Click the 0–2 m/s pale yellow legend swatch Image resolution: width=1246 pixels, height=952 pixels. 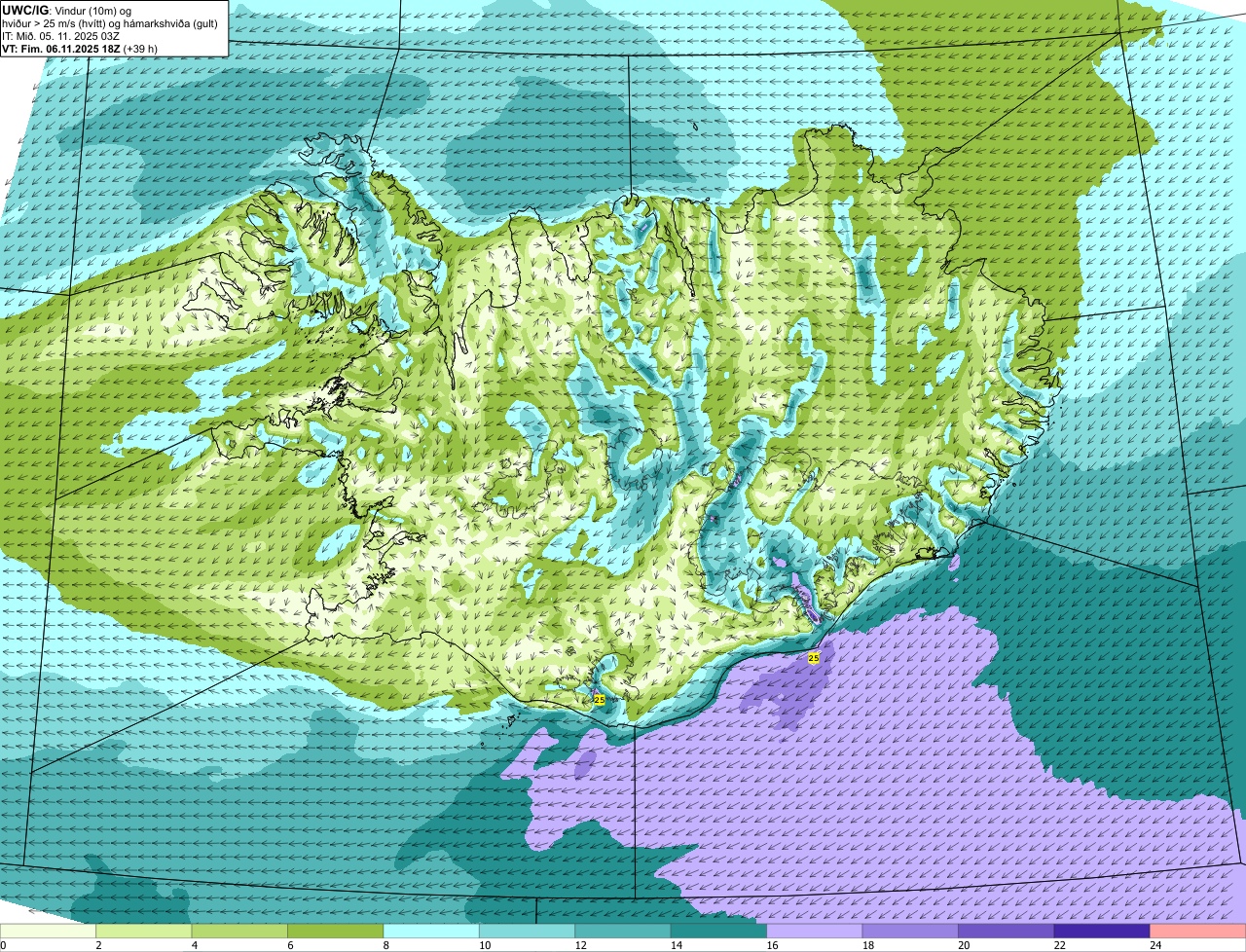tap(49, 931)
